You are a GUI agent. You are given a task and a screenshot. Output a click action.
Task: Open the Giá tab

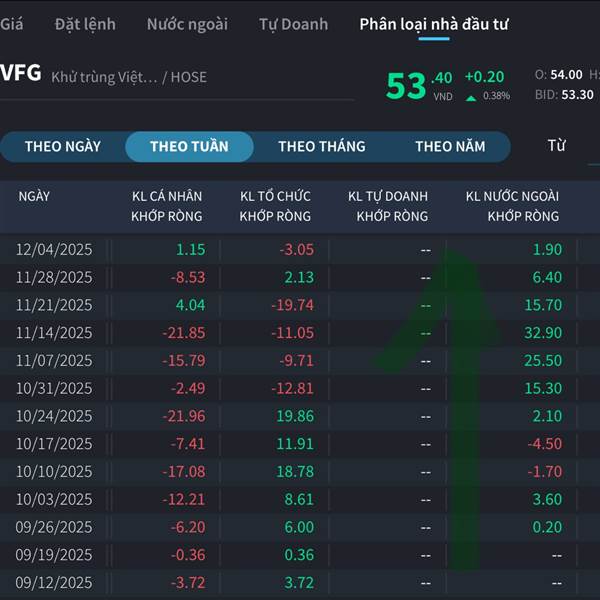(x=12, y=23)
